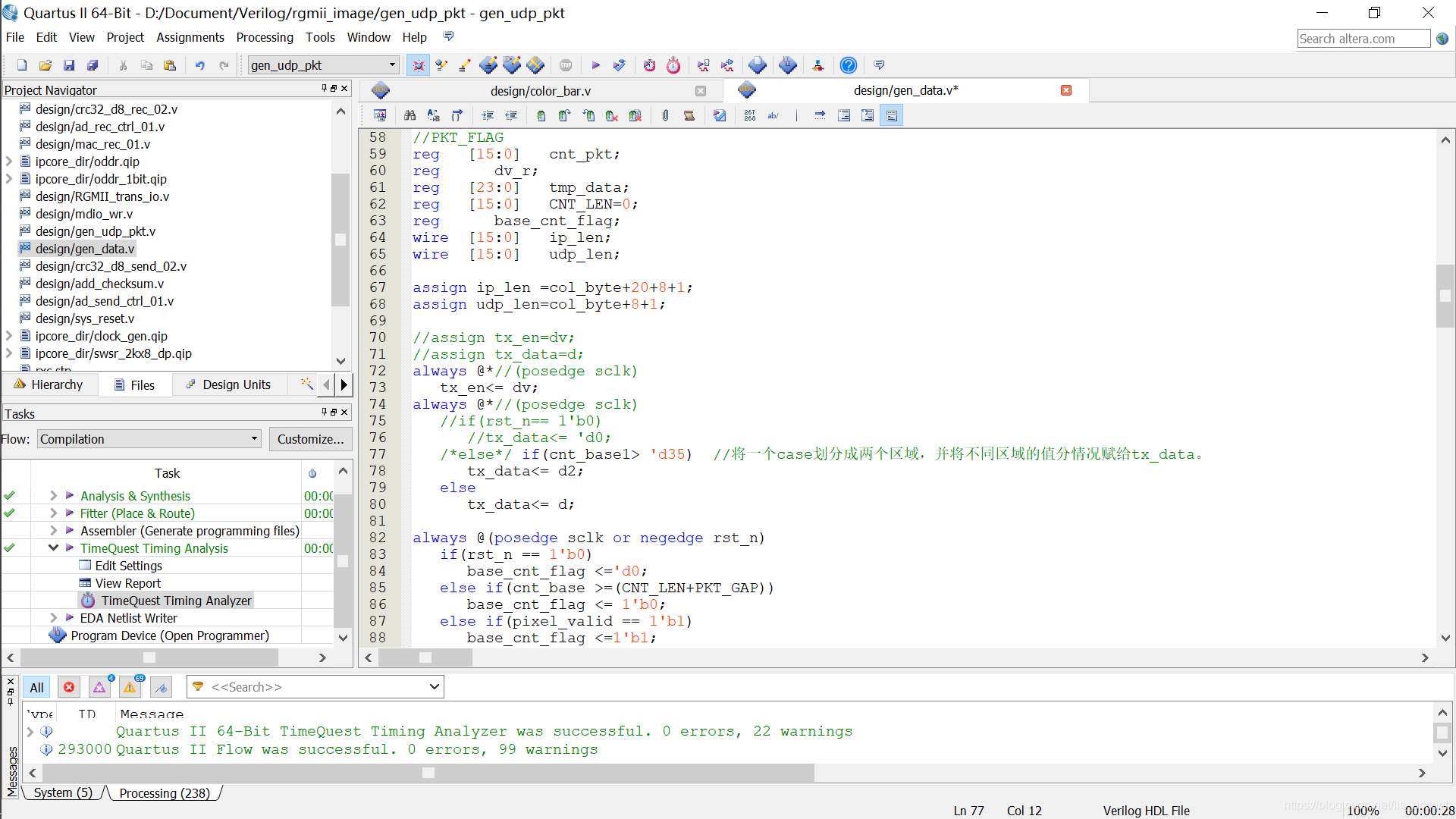Click the Fitter (Place & Route) task
The width and height of the screenshot is (1456, 819).
tap(137, 513)
